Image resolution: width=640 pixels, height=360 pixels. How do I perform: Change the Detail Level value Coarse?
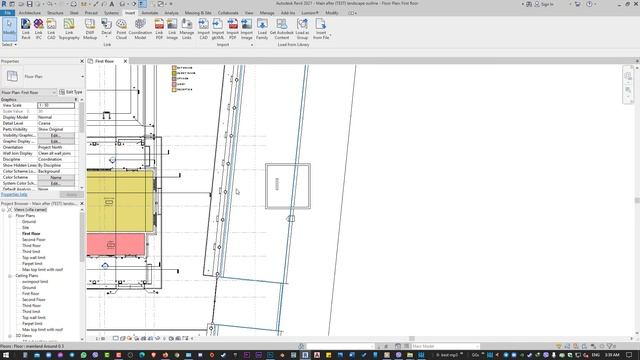56,123
